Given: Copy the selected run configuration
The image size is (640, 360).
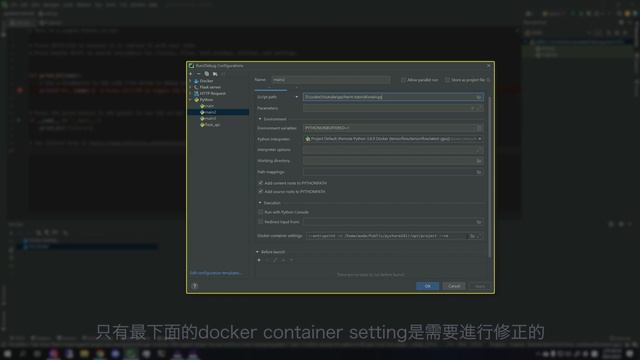Looking at the screenshot, I should click(x=207, y=74).
